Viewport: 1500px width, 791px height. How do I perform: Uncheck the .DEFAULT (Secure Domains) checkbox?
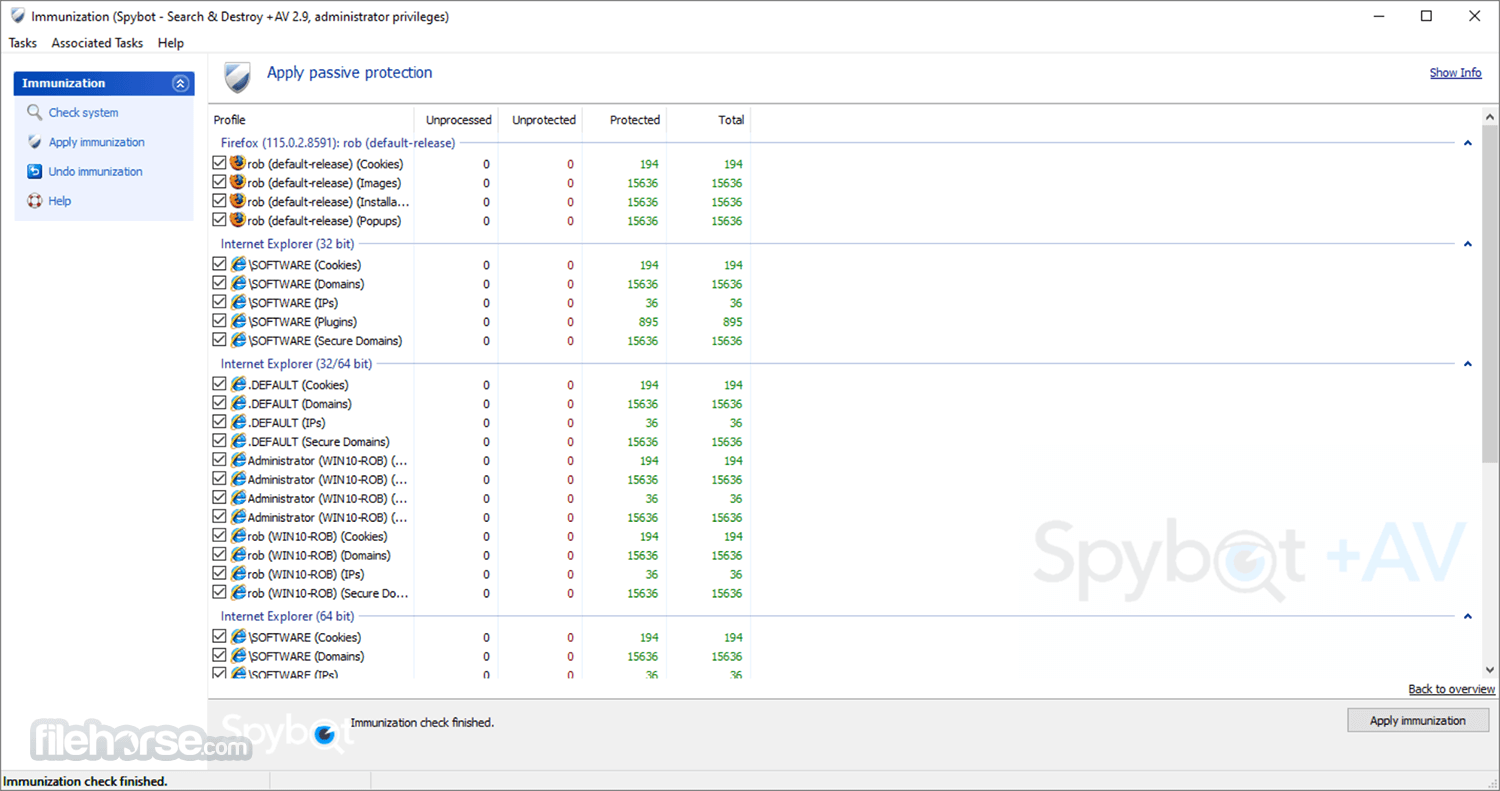click(x=220, y=441)
